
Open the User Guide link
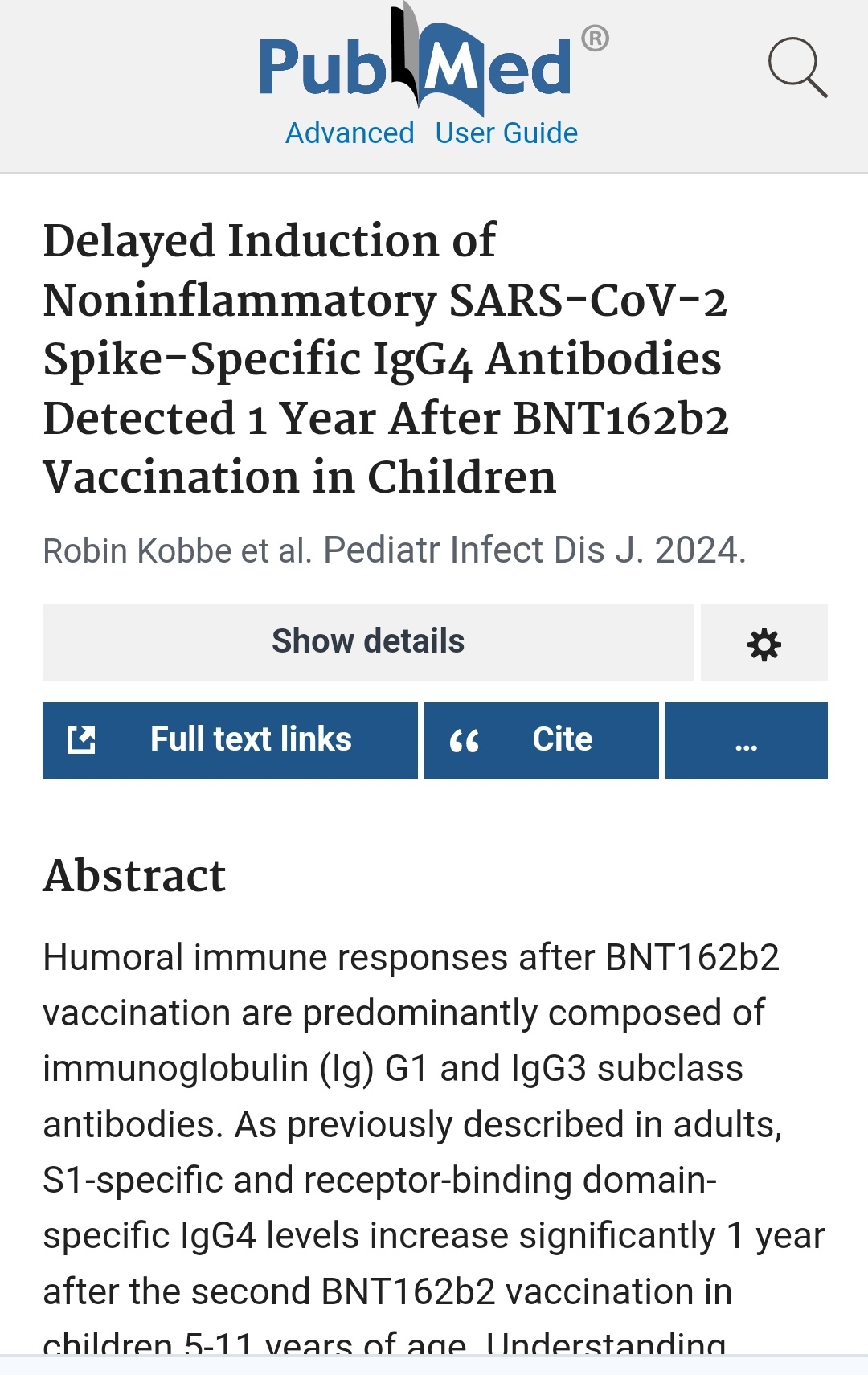(506, 133)
